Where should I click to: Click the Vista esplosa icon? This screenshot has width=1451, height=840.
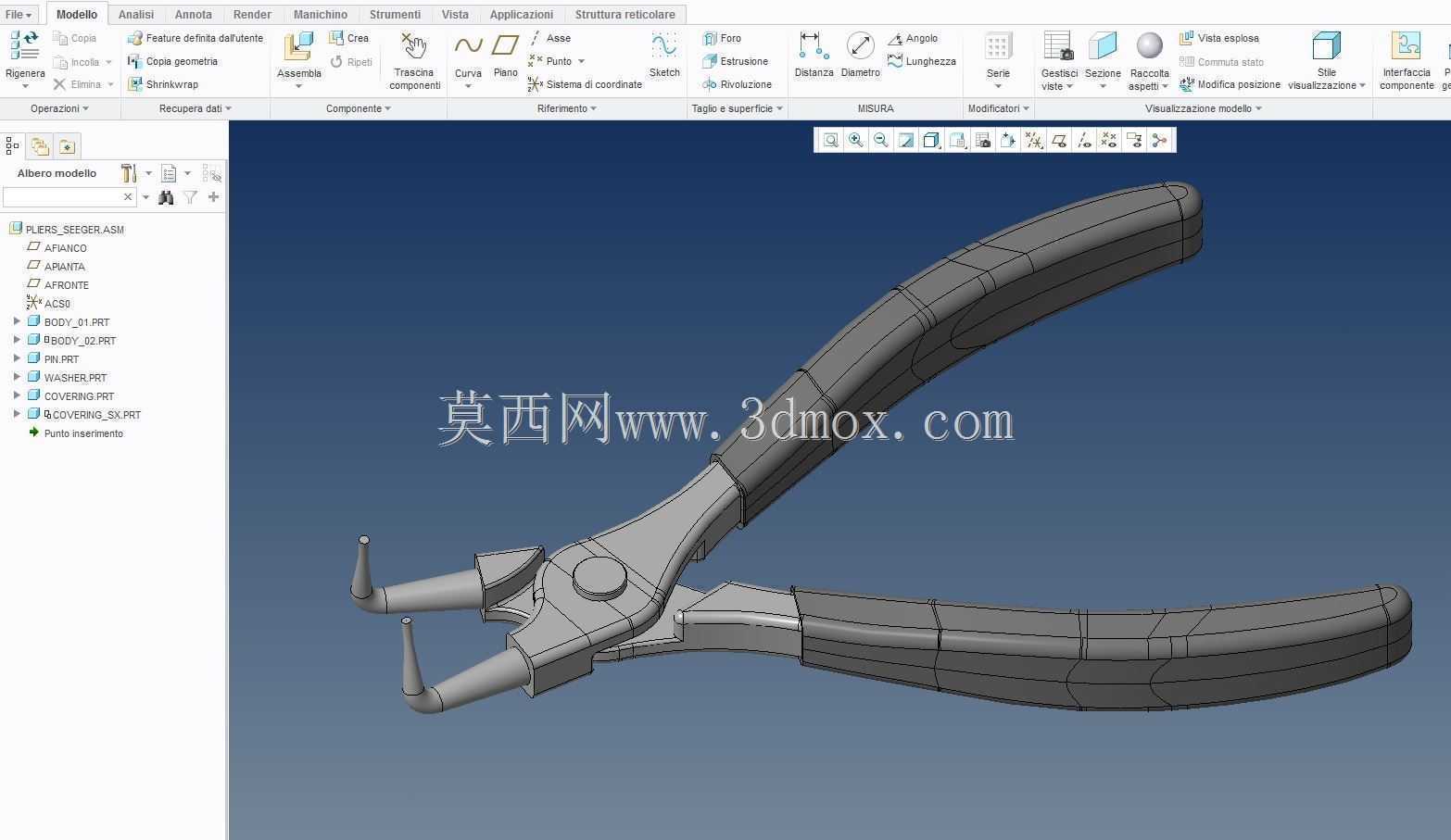pos(1186,38)
